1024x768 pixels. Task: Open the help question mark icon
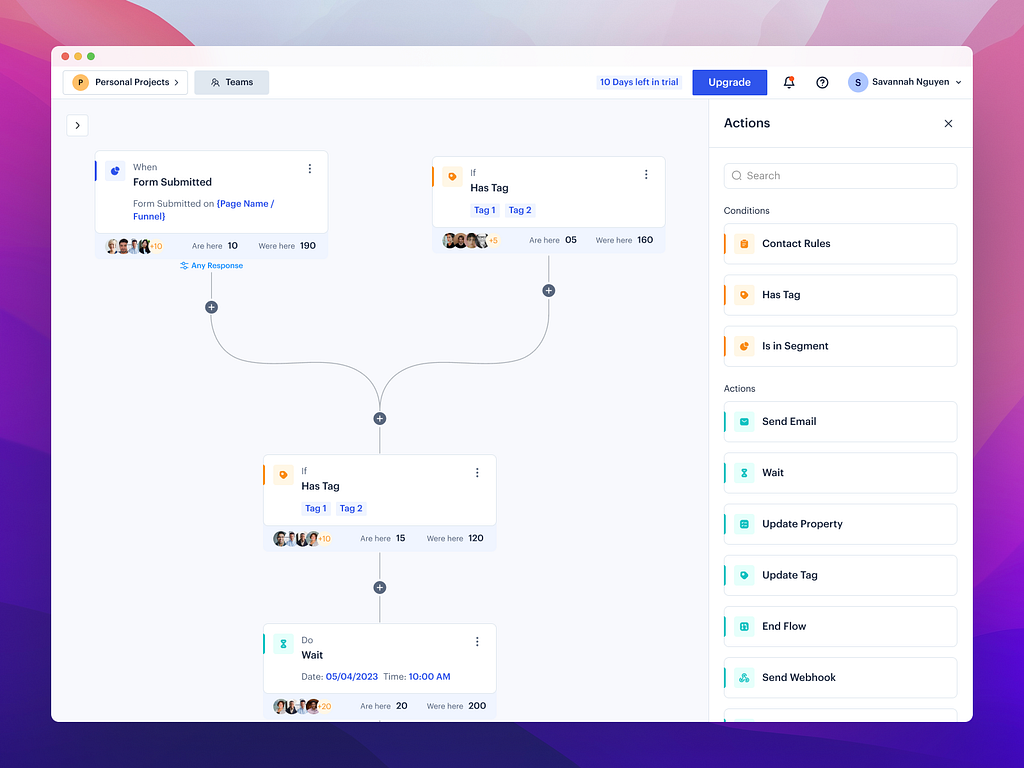[x=822, y=82]
